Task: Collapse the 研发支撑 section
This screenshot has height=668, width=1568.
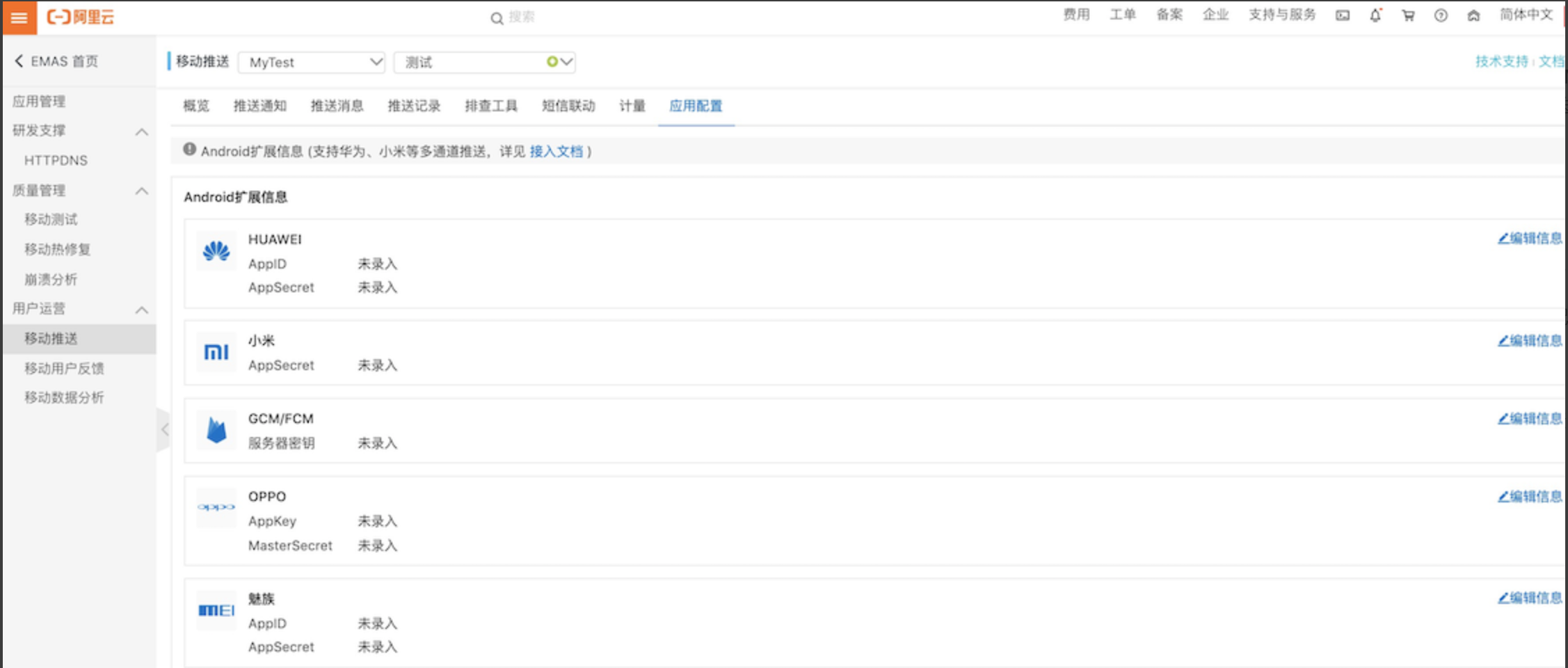Action: coord(142,132)
